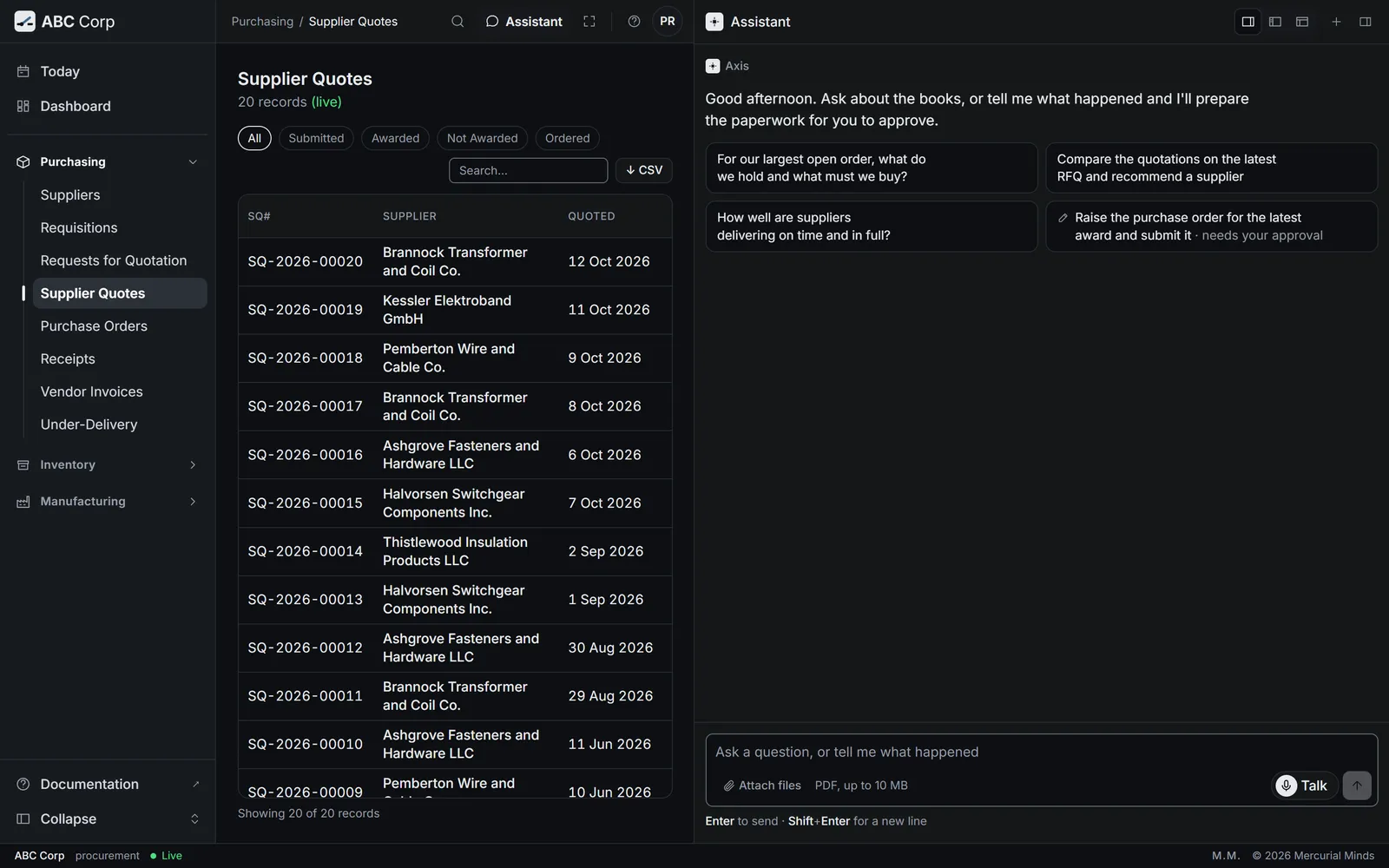The image size is (1389, 868).
Task: Open the help question mark icon
Action: pyautogui.click(x=635, y=22)
